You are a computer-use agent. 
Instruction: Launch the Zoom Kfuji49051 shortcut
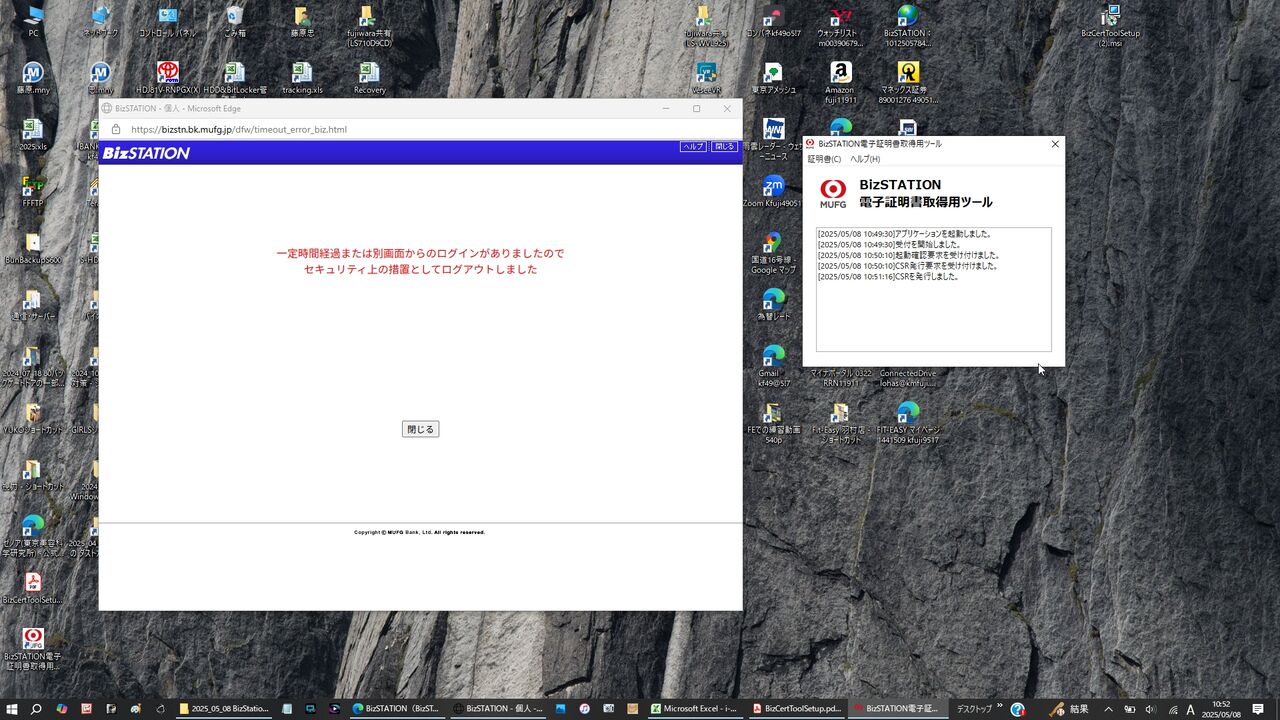pyautogui.click(x=773, y=192)
